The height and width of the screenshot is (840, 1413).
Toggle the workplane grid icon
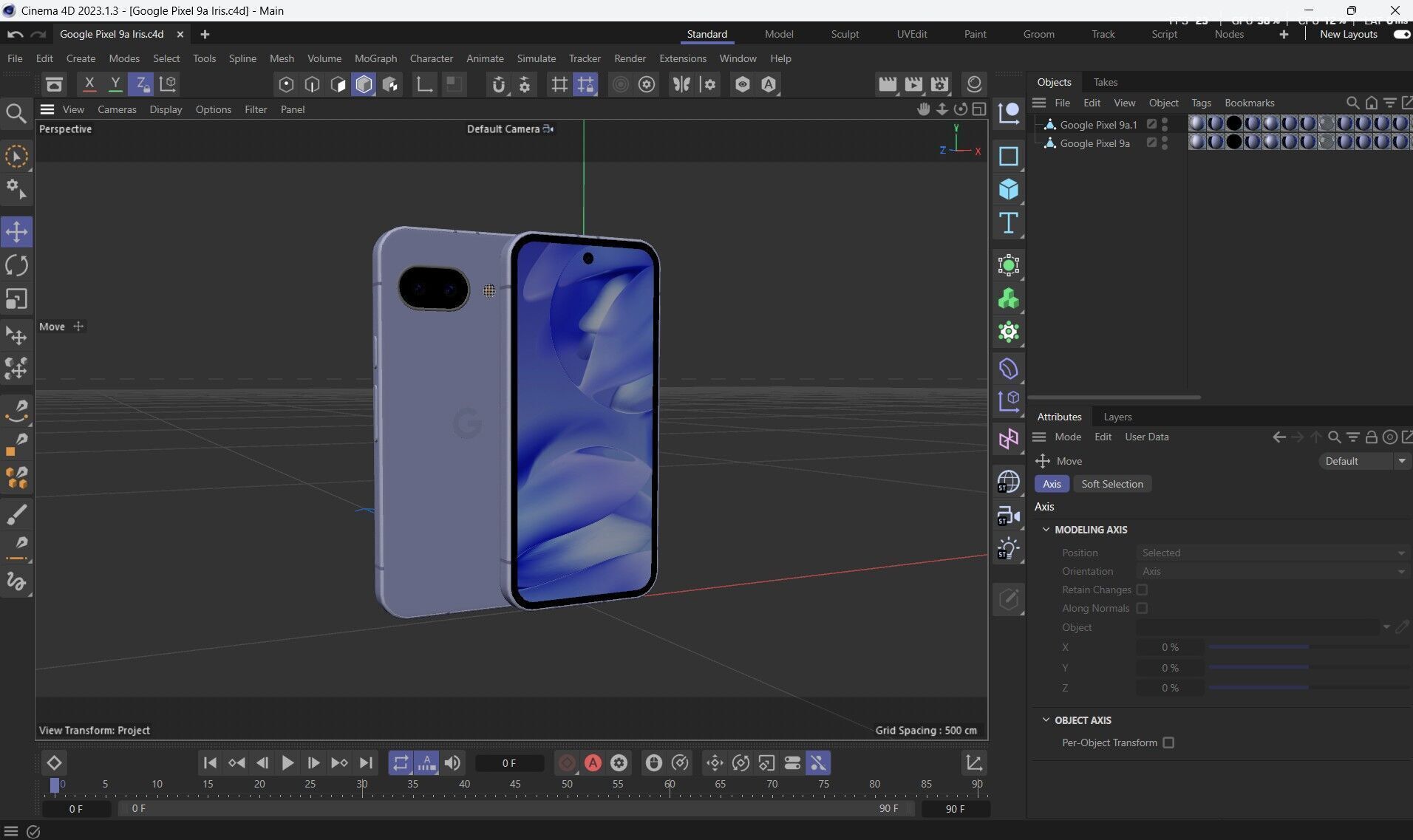point(559,84)
